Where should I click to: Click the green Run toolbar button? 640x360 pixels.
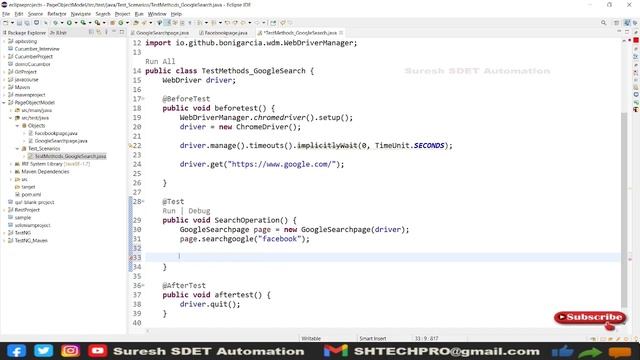tap(69, 23)
